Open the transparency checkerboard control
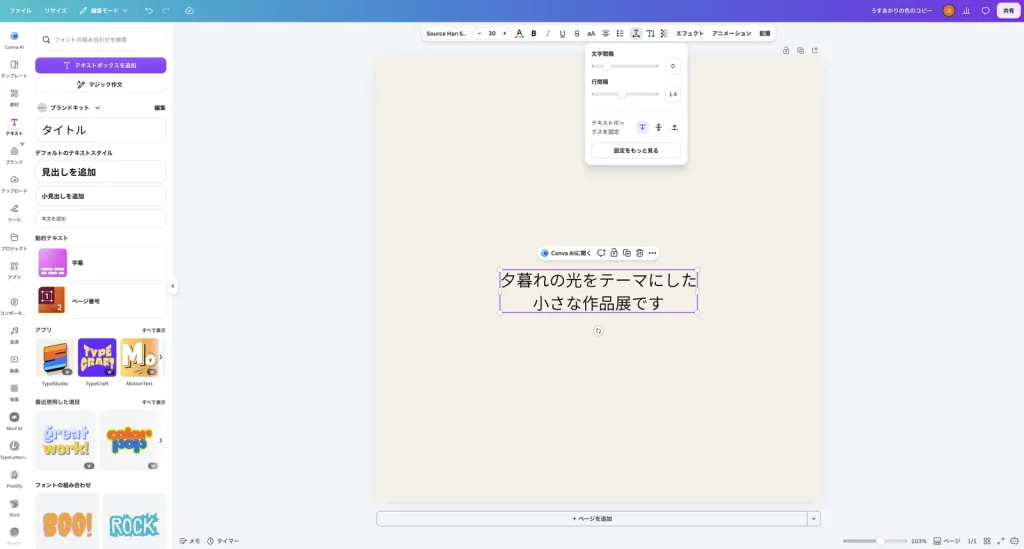This screenshot has height=549, width=1024. pos(665,33)
